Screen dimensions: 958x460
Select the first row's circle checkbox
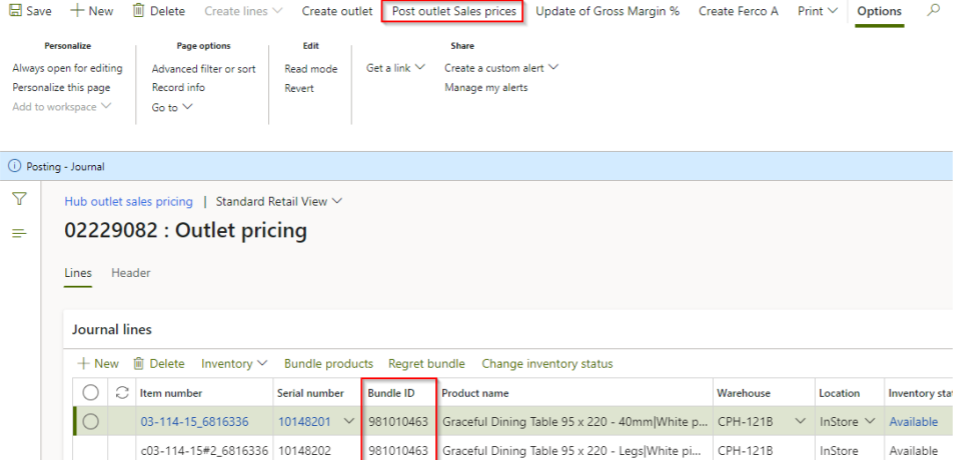tap(90, 422)
